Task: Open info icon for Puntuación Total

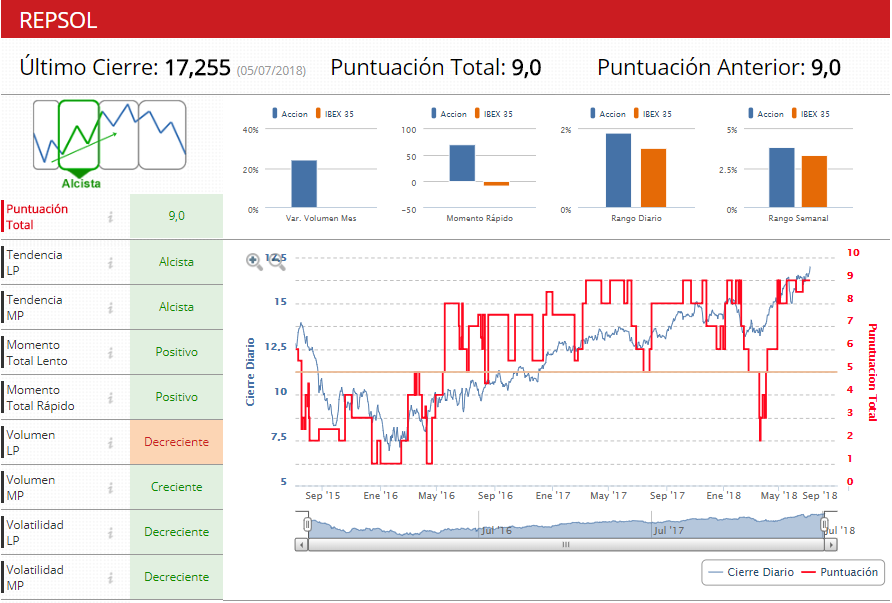Action: click(110, 217)
